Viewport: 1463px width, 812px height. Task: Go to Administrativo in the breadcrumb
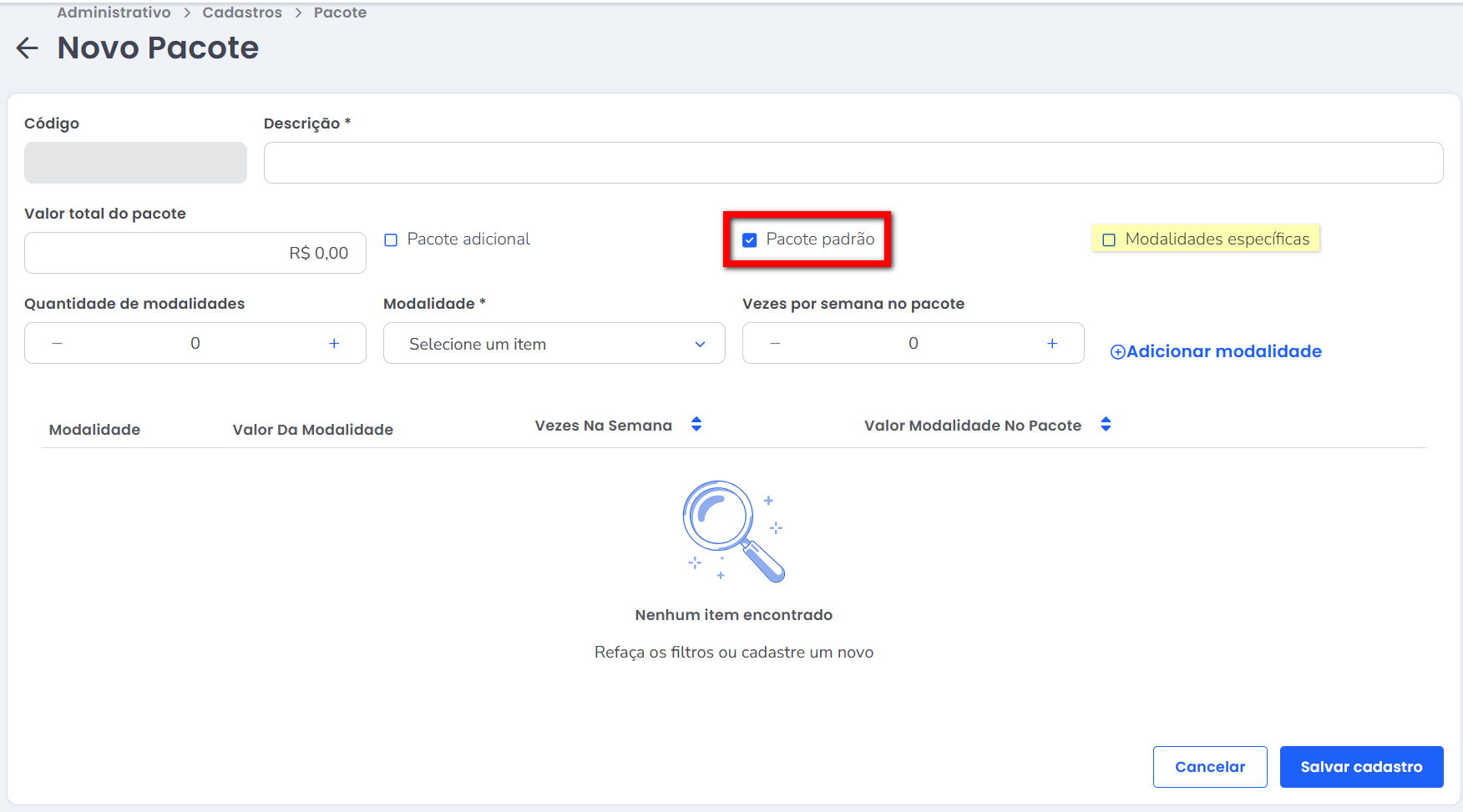[114, 13]
